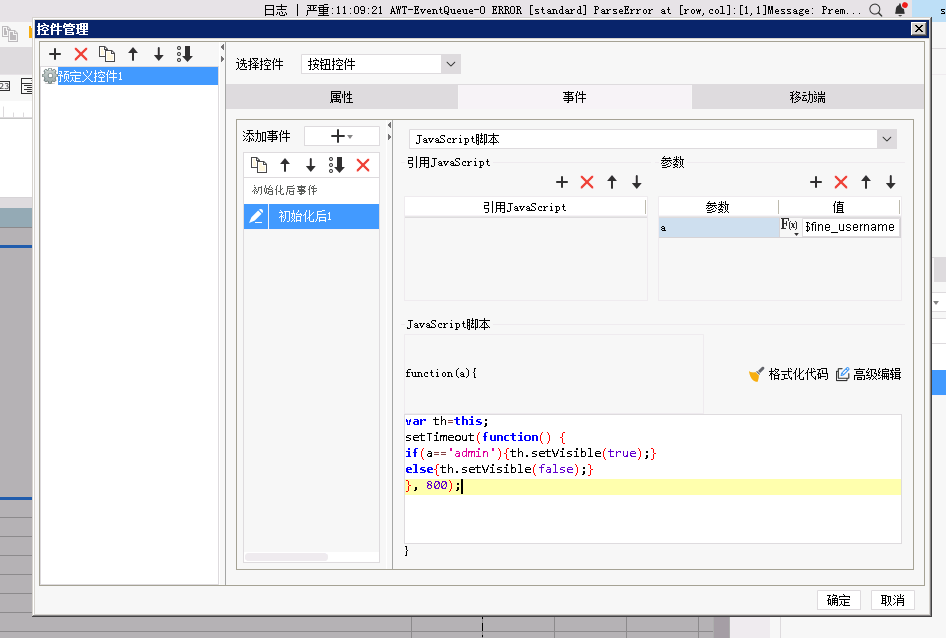Open the 按钮控件 widget type dropdown
Screen dimensions: 946x638
(451, 64)
